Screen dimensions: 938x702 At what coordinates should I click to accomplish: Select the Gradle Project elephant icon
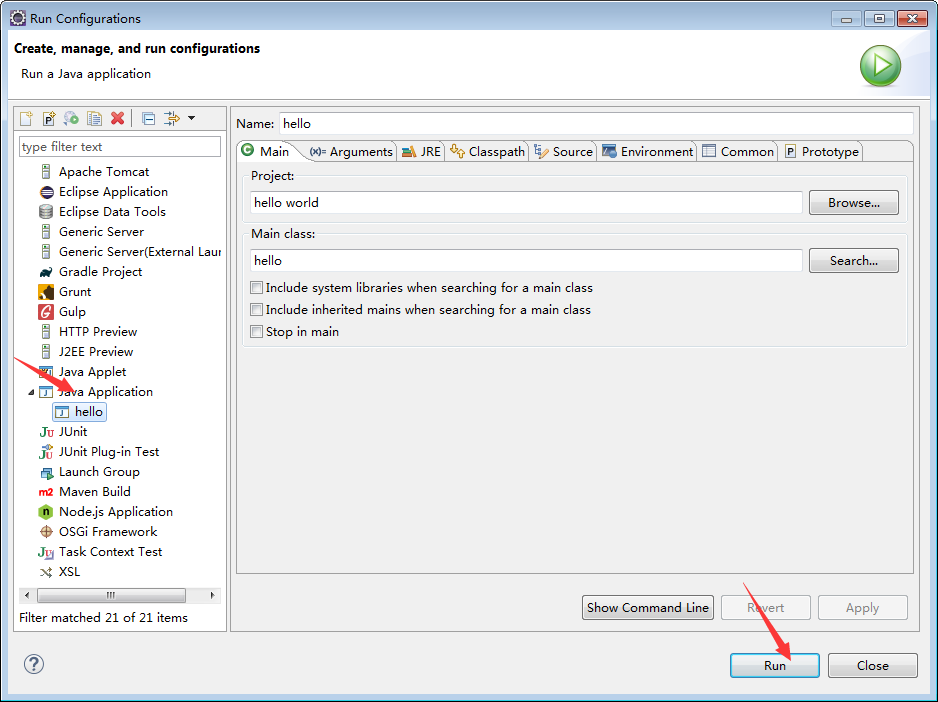click(x=46, y=272)
